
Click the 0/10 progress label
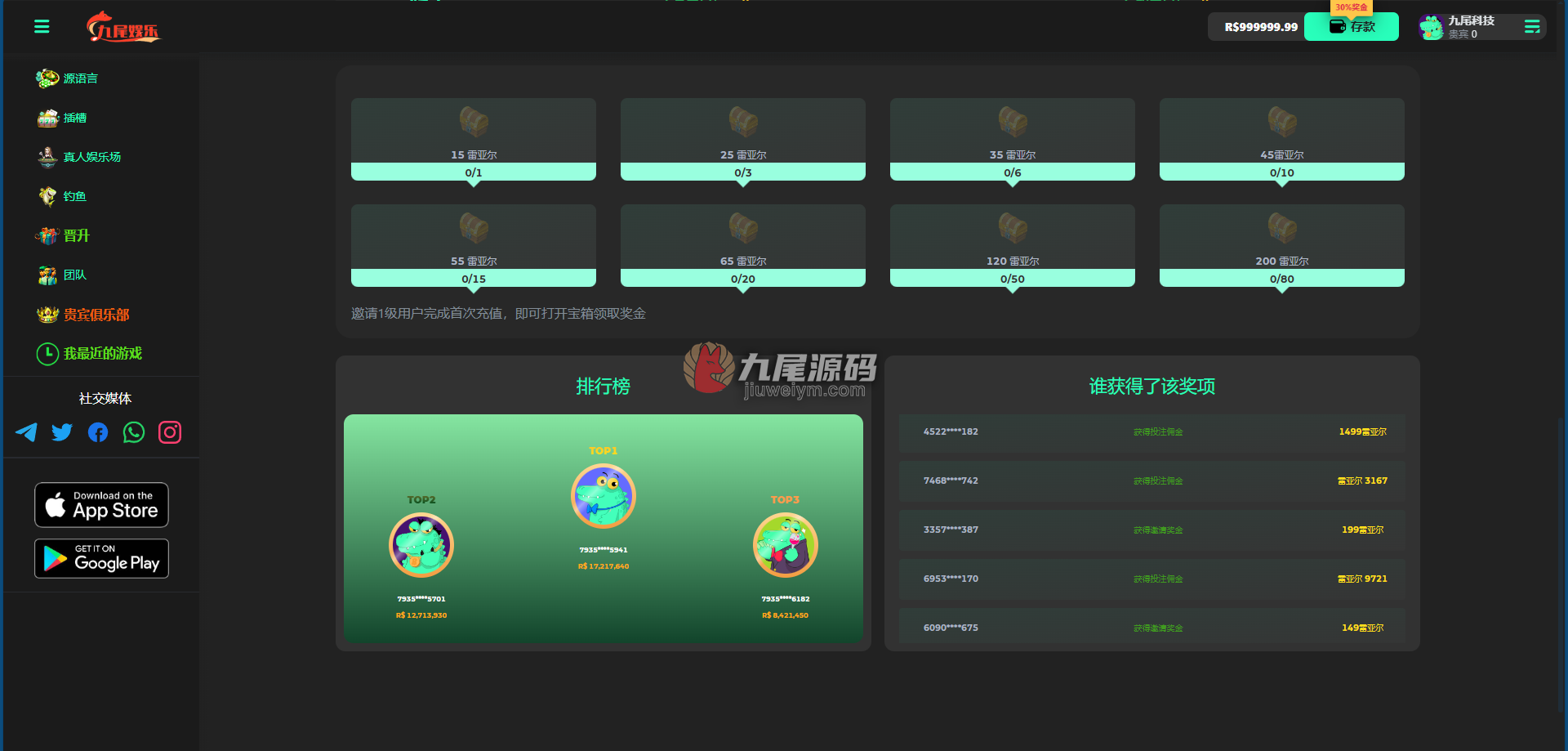click(1282, 172)
